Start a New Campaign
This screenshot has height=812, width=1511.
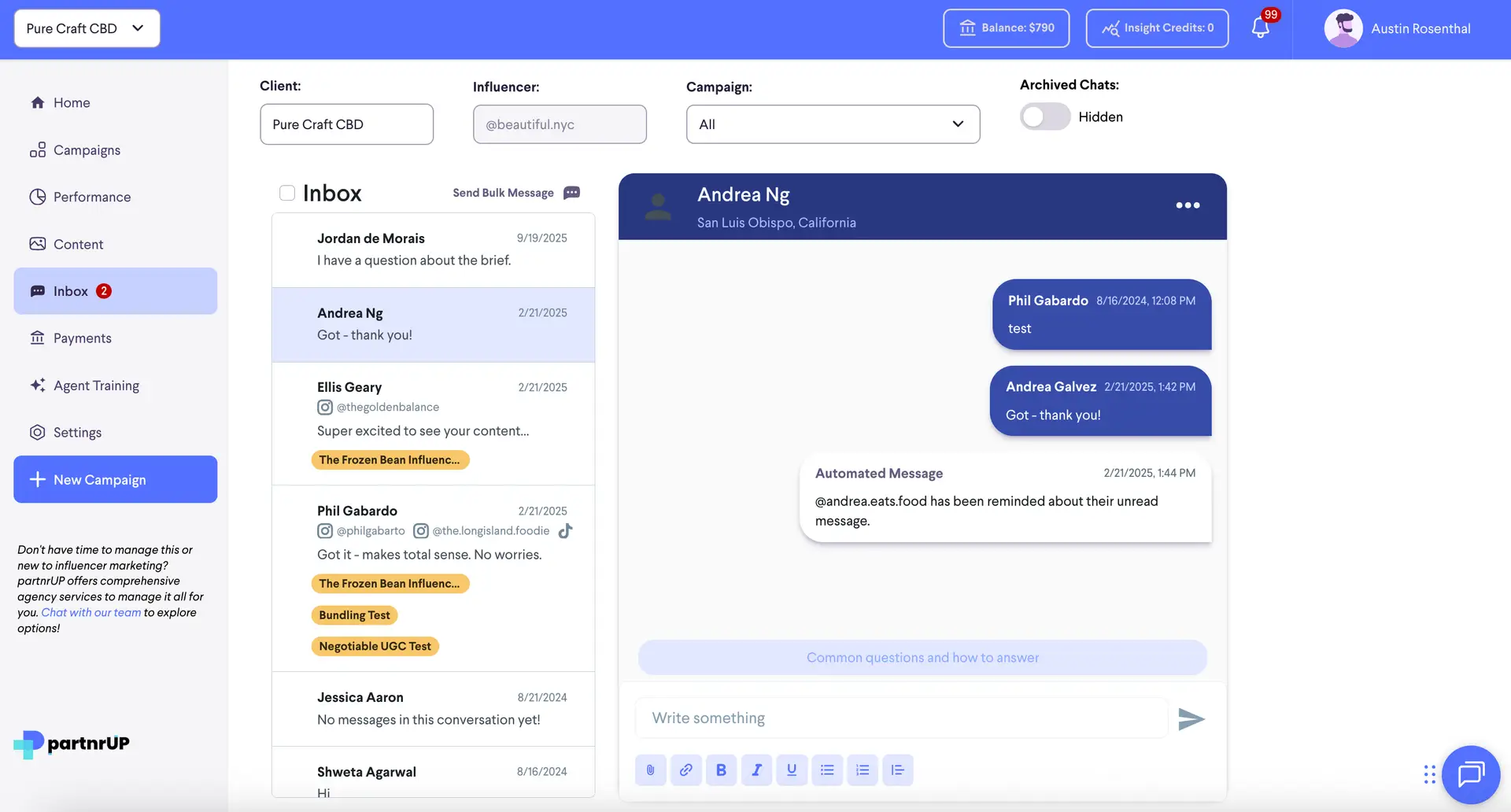(115, 479)
